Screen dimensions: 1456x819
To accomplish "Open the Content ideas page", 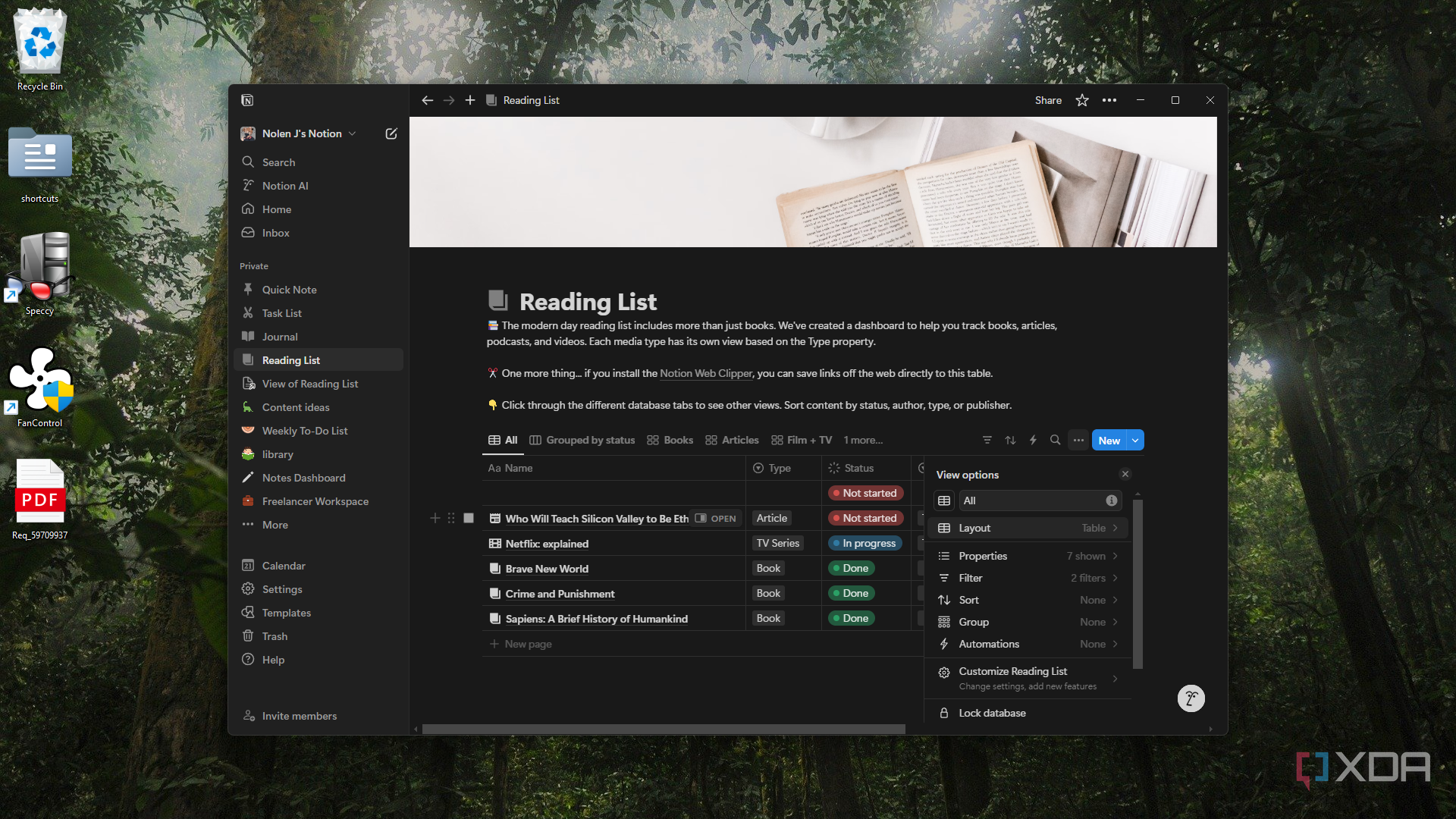I will click(318, 407).
